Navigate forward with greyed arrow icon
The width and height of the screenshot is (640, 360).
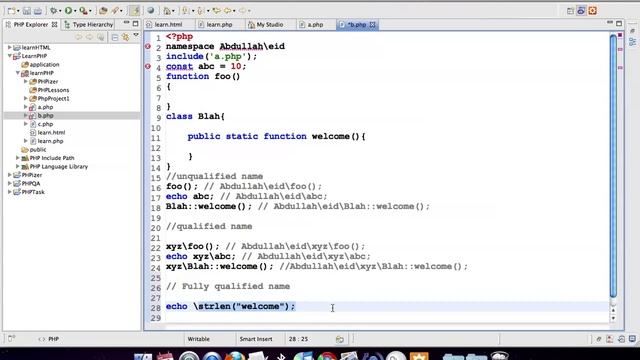click(242, 11)
